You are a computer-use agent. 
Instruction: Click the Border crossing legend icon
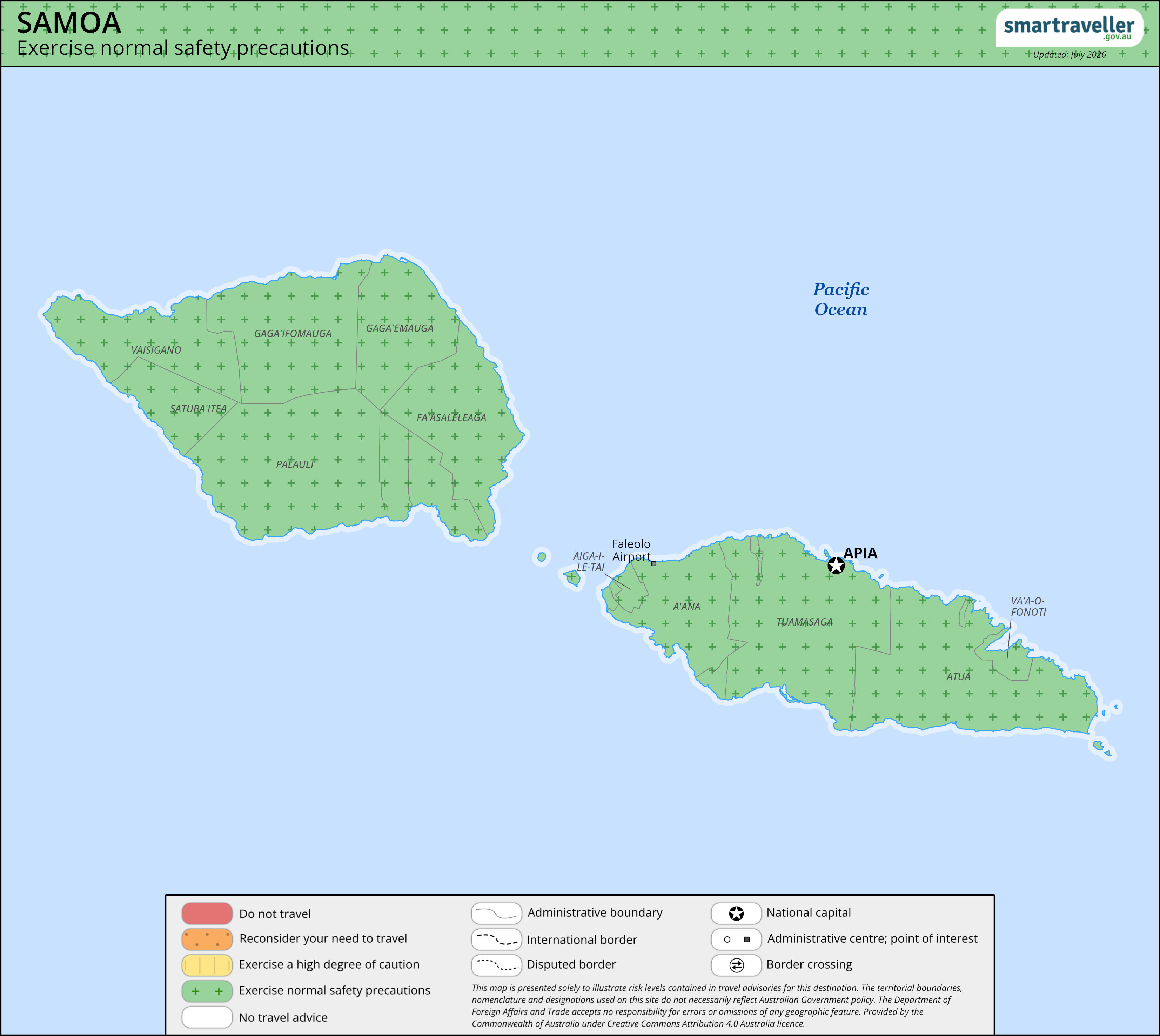pyautogui.click(x=736, y=965)
